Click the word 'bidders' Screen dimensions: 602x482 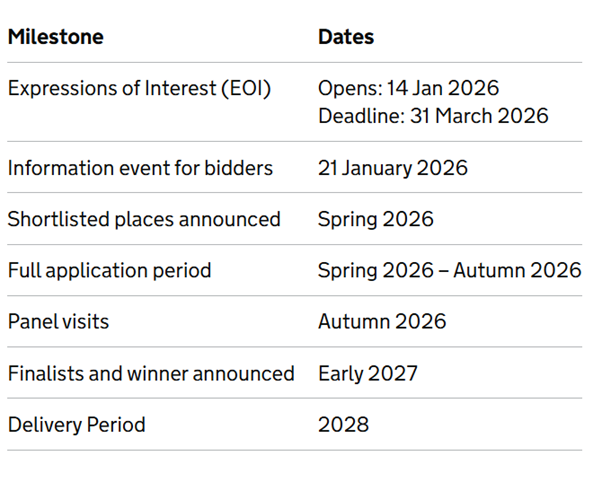point(239,167)
